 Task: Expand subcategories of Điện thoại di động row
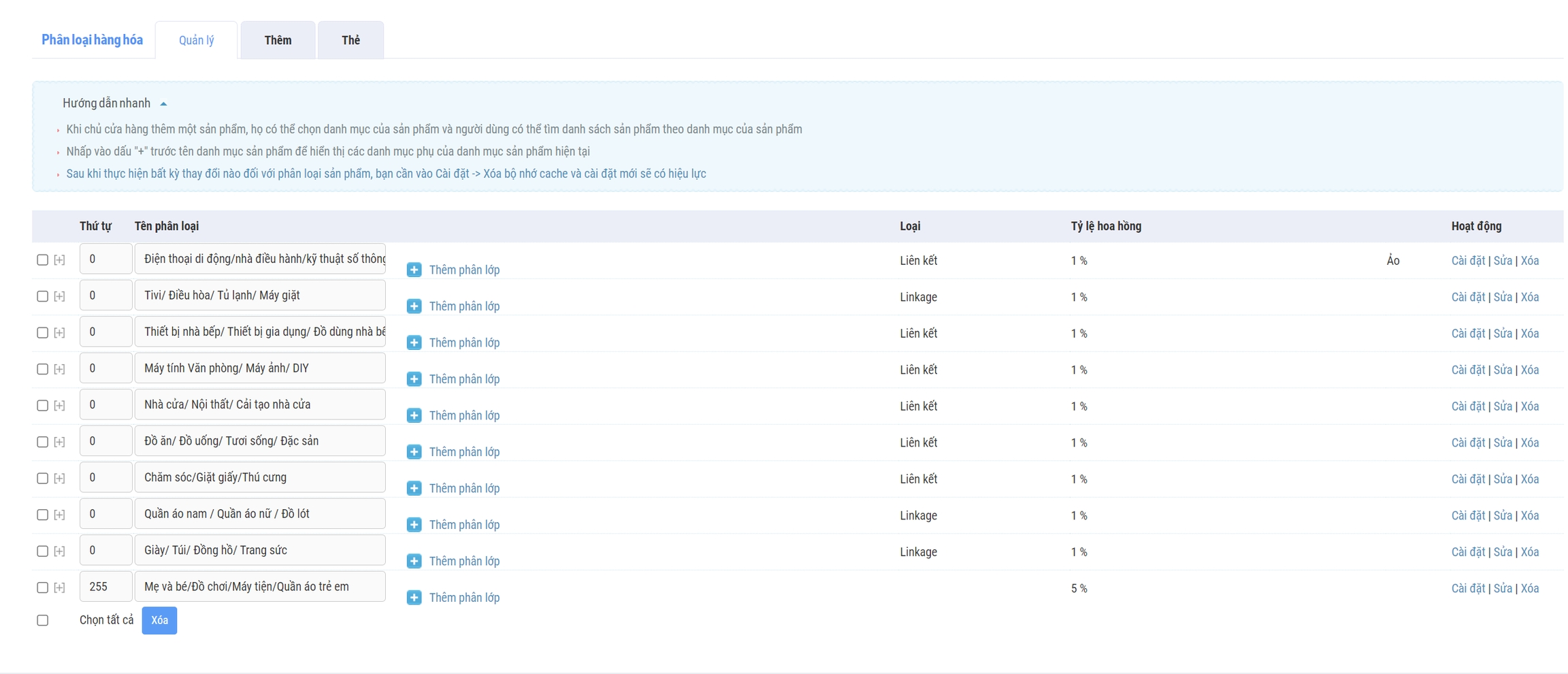[x=60, y=260]
